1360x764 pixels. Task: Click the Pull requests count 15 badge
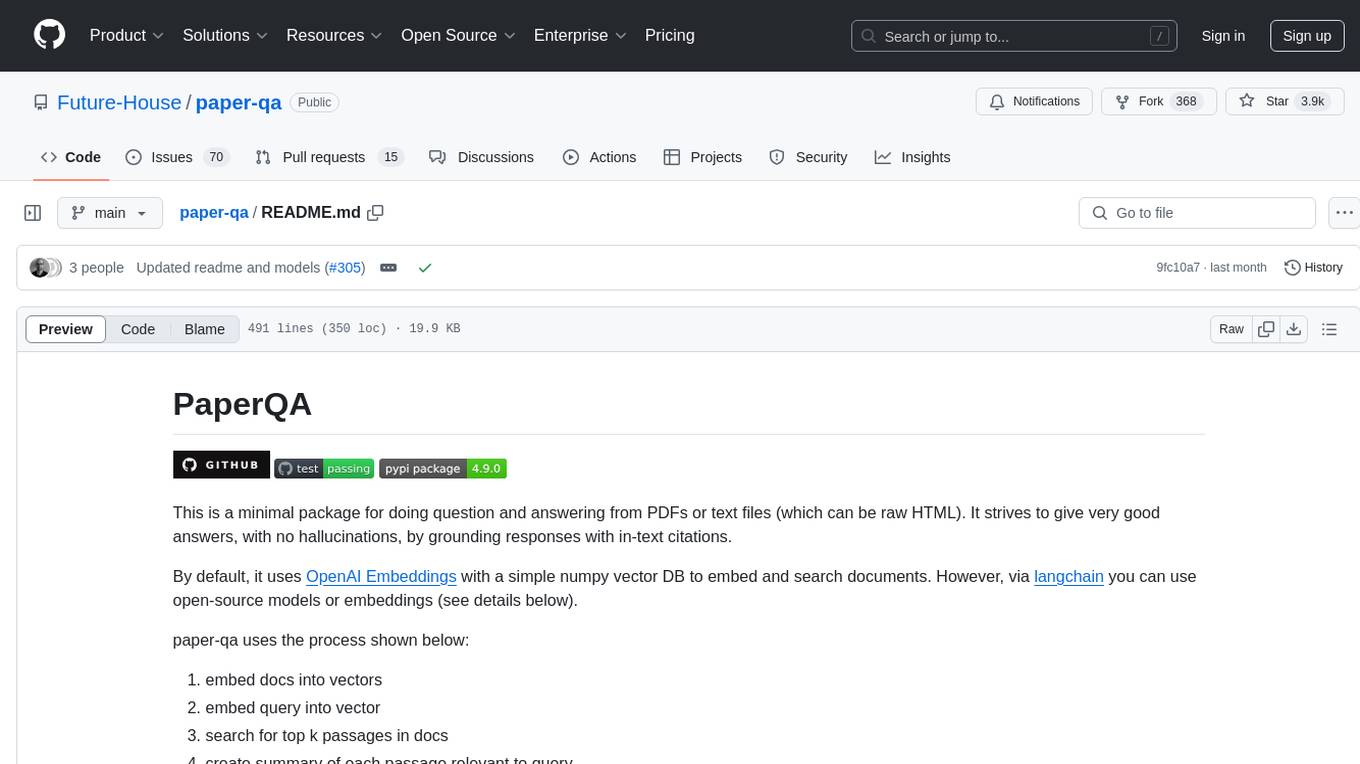coord(391,157)
